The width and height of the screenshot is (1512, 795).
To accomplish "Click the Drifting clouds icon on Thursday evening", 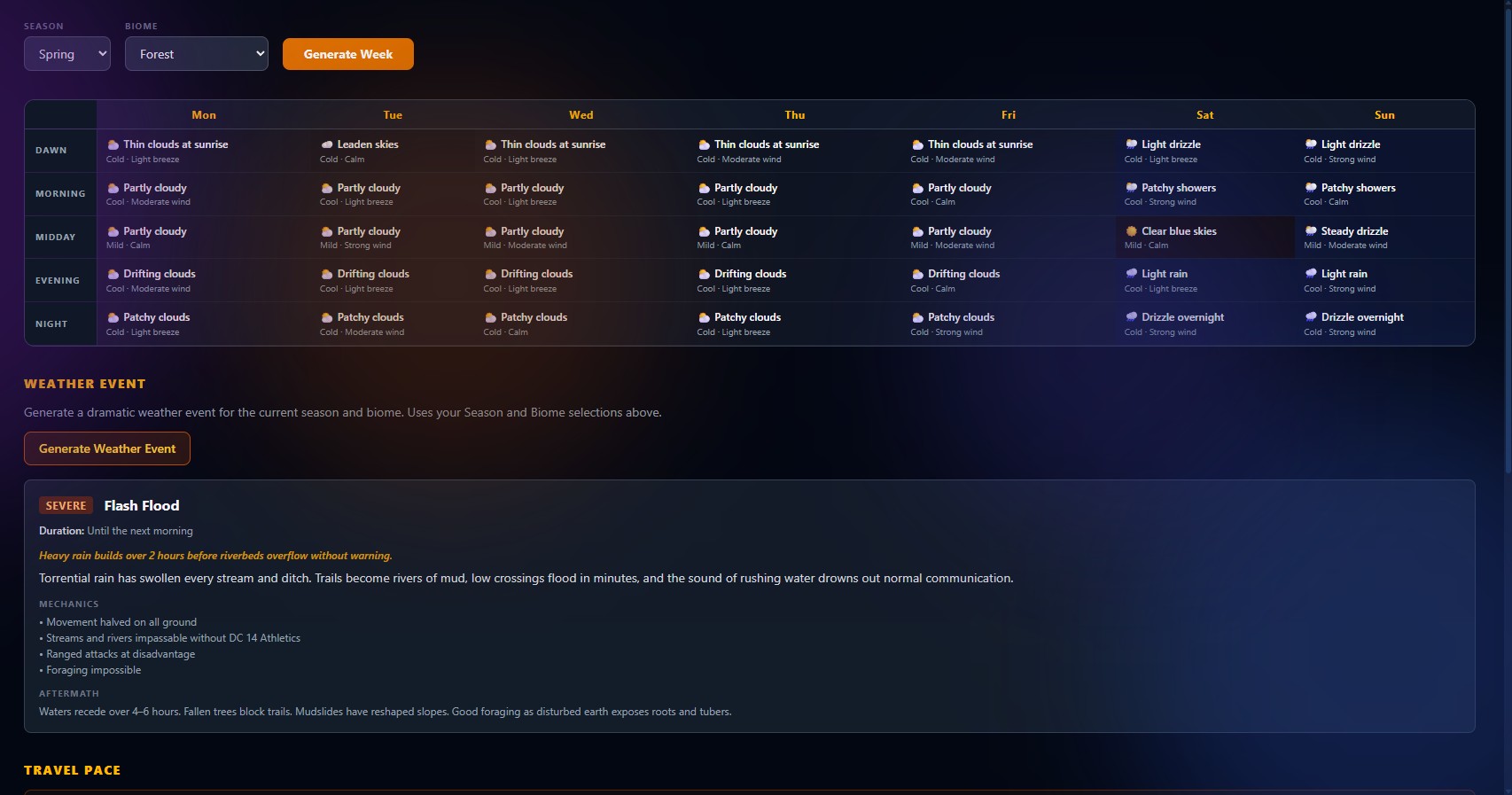I will point(704,274).
